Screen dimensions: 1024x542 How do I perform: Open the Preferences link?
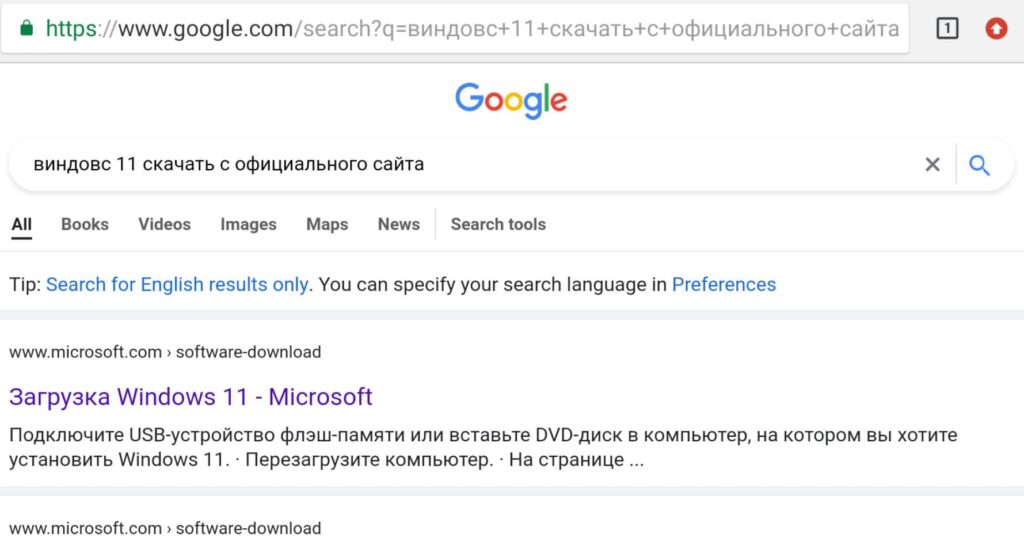(724, 285)
